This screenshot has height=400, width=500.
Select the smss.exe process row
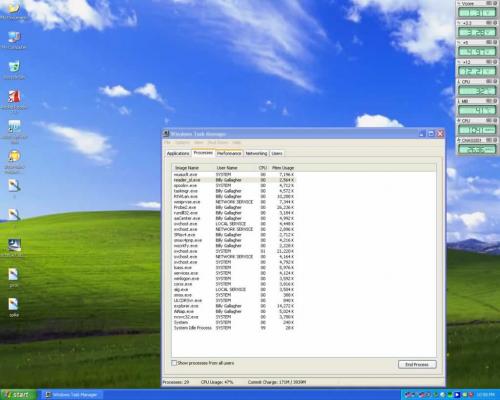point(234,295)
